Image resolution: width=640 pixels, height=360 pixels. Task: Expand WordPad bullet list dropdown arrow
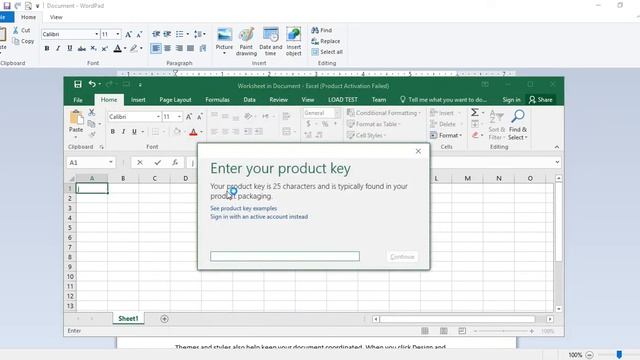pos(187,34)
